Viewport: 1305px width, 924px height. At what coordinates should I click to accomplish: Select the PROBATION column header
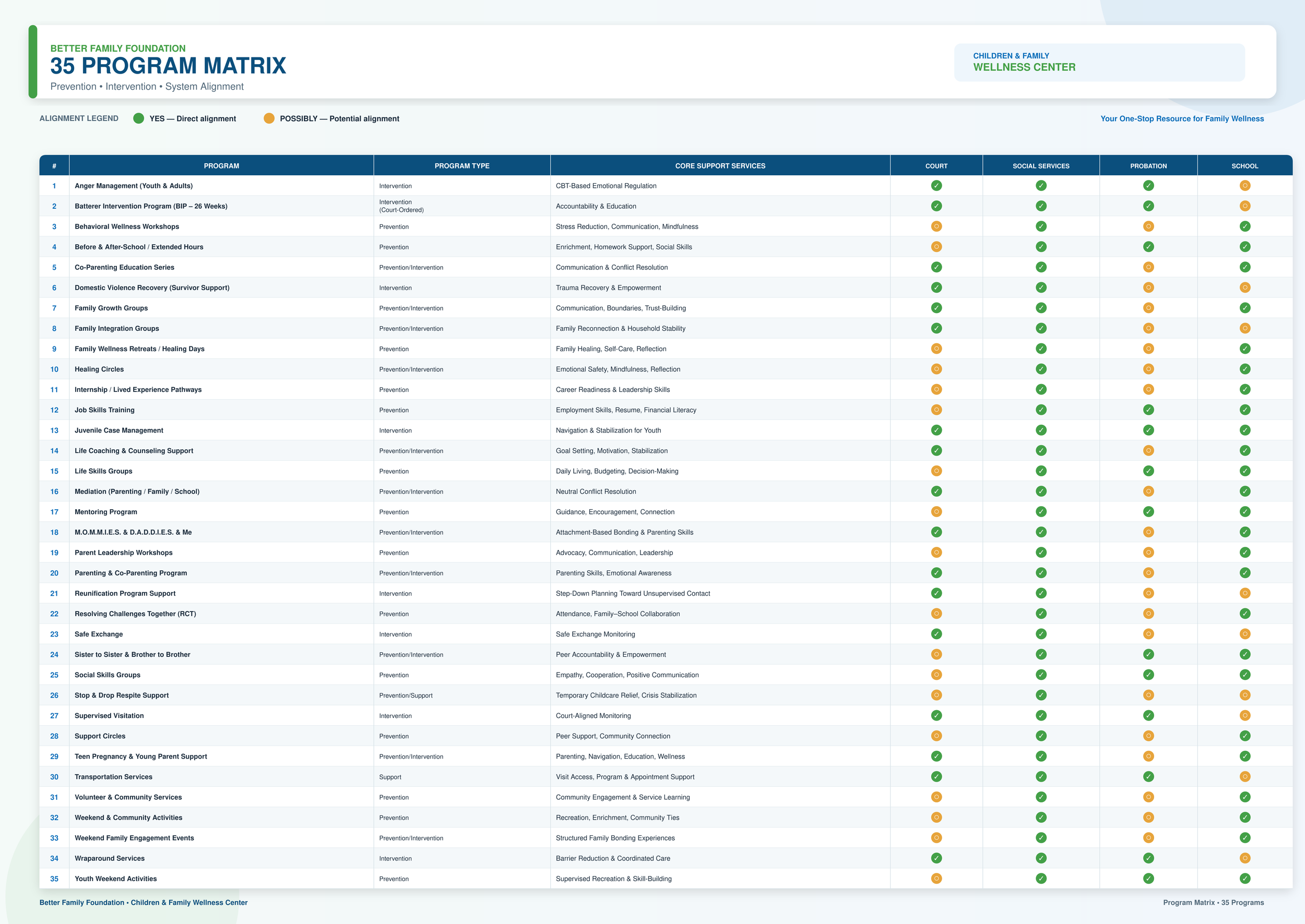[x=1148, y=165]
